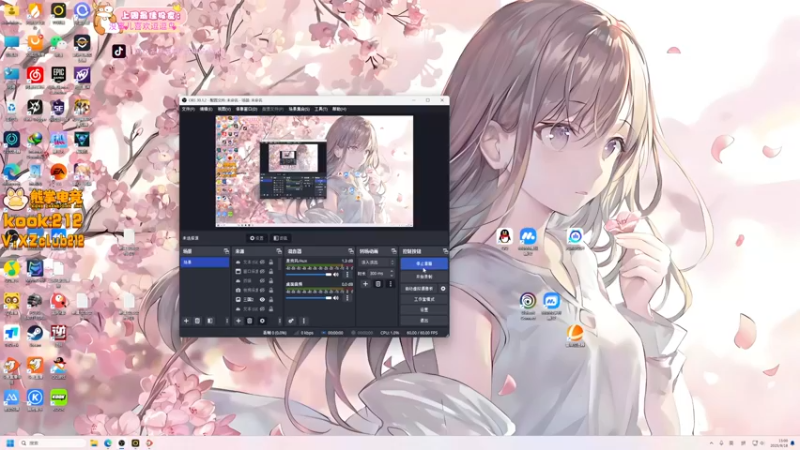The image size is (800, 450).
Task: Click the start virtual camera button
Action: click(419, 289)
